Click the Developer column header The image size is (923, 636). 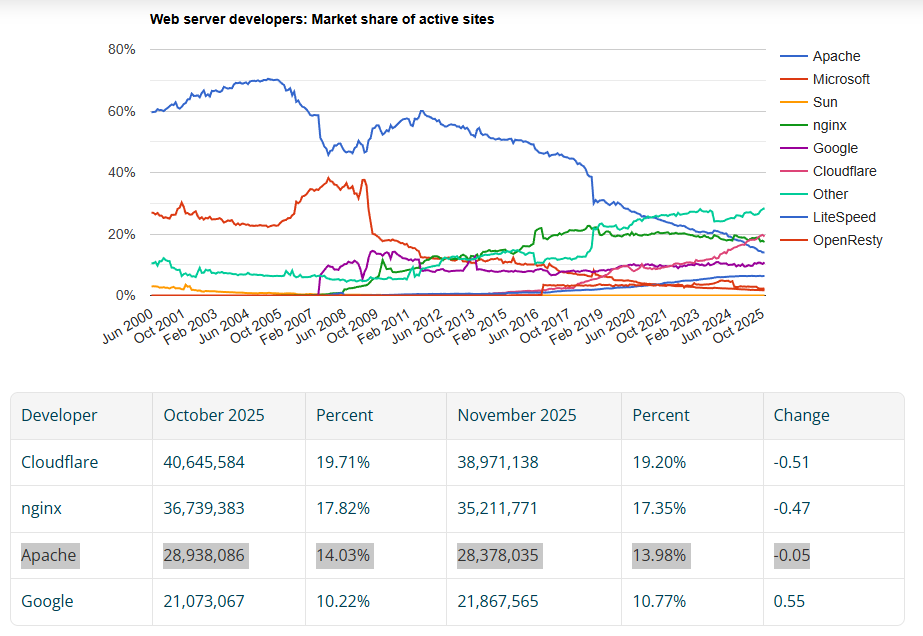point(59,415)
